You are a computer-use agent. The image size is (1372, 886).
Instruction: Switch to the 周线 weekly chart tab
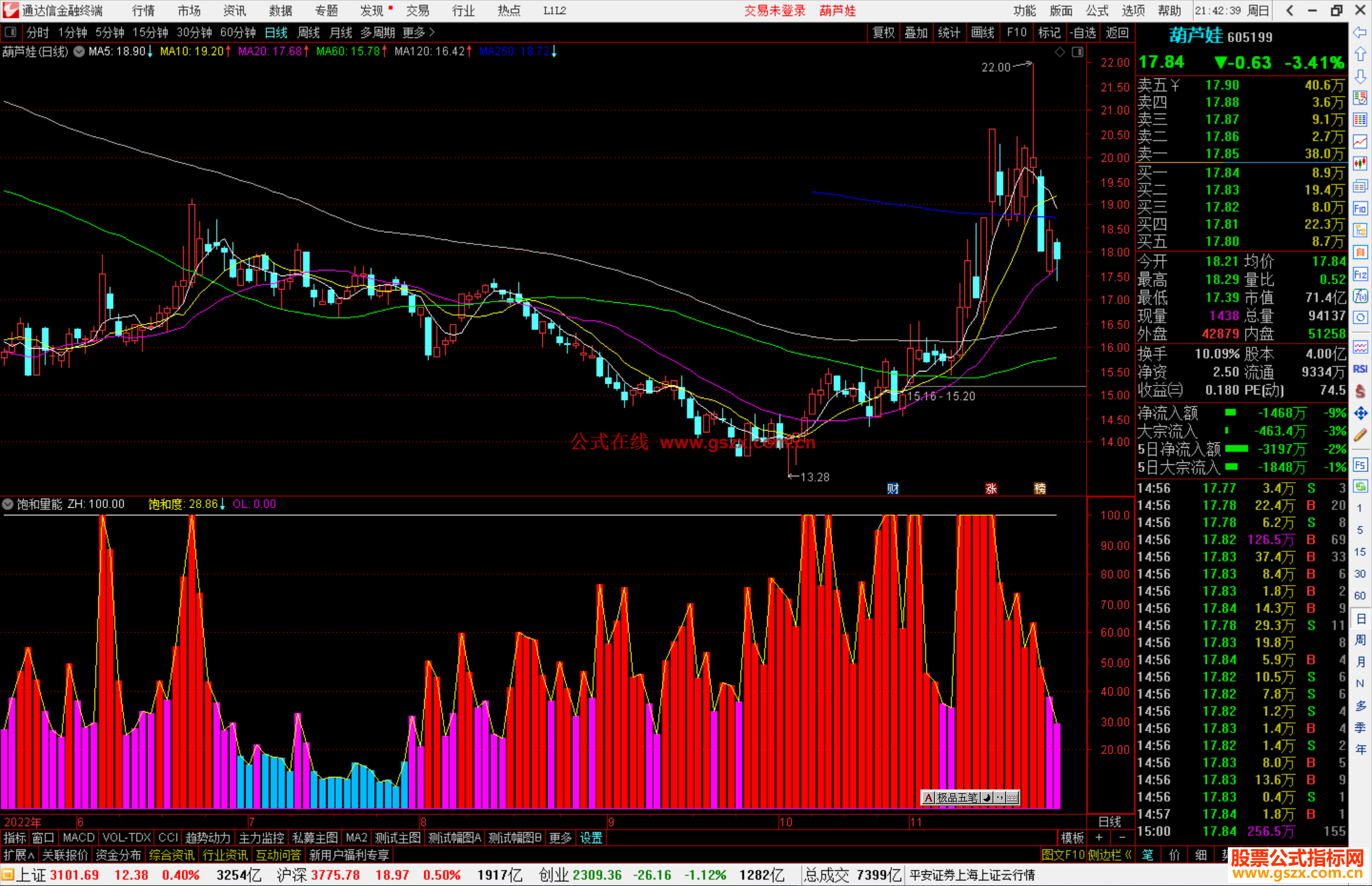pyautogui.click(x=309, y=32)
